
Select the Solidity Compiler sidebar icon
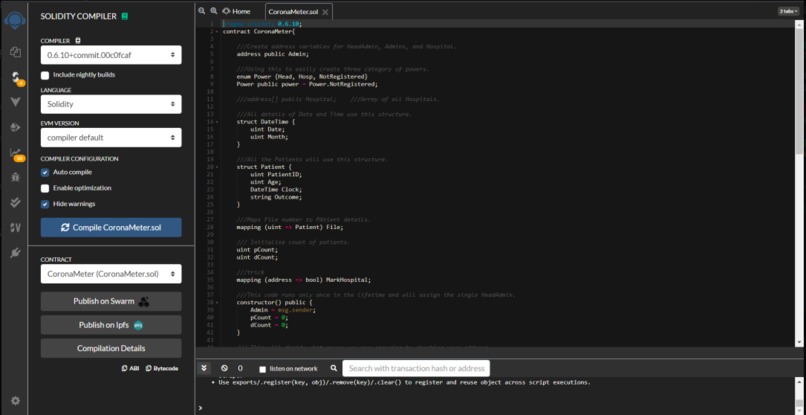tap(16, 77)
